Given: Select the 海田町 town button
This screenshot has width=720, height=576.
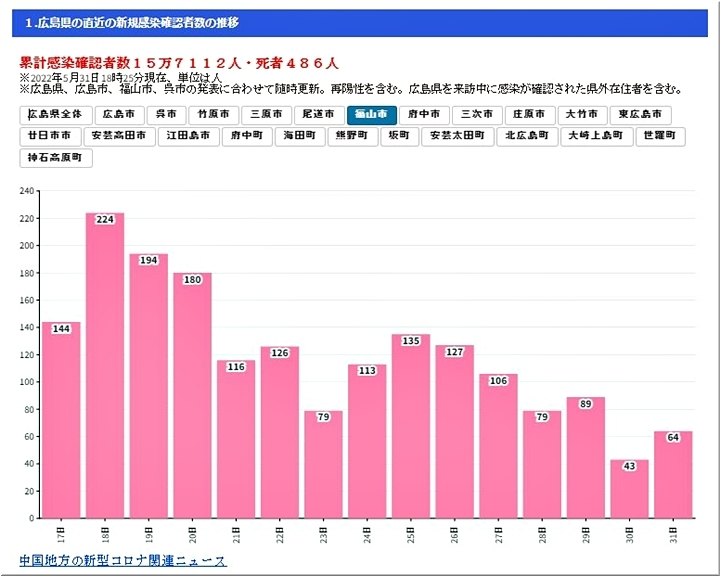Looking at the screenshot, I should (x=299, y=136).
